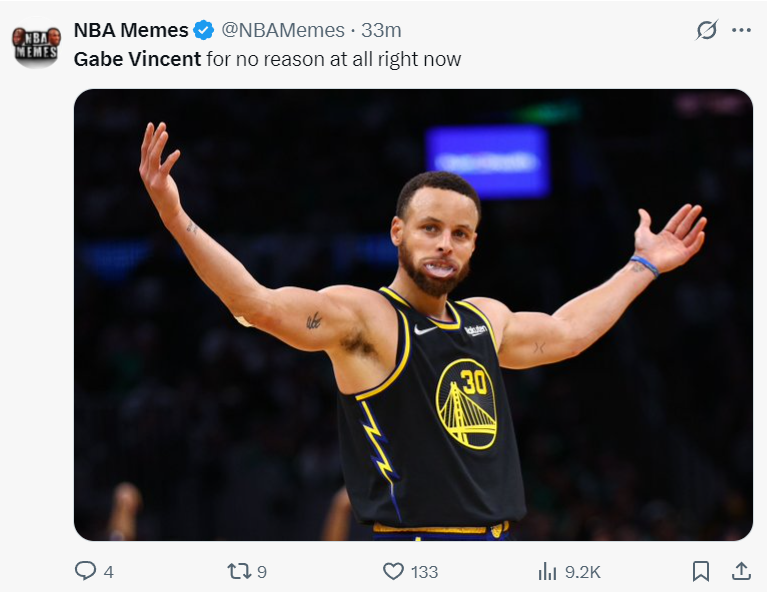Open the basketball player photo
Screen dimensions: 767x592
click(x=413, y=315)
